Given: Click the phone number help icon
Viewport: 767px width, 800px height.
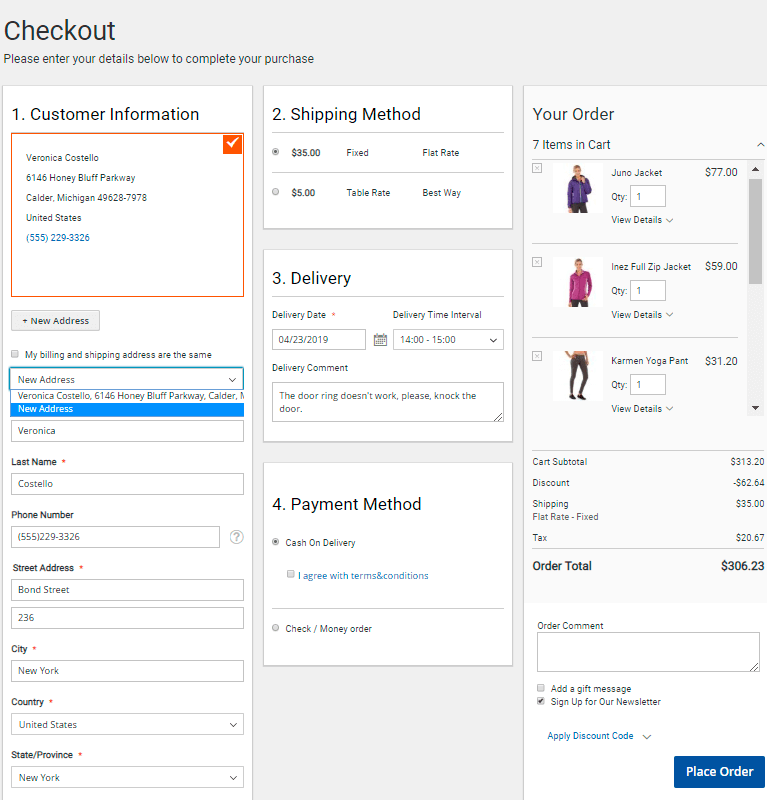Looking at the screenshot, I should pos(236,537).
